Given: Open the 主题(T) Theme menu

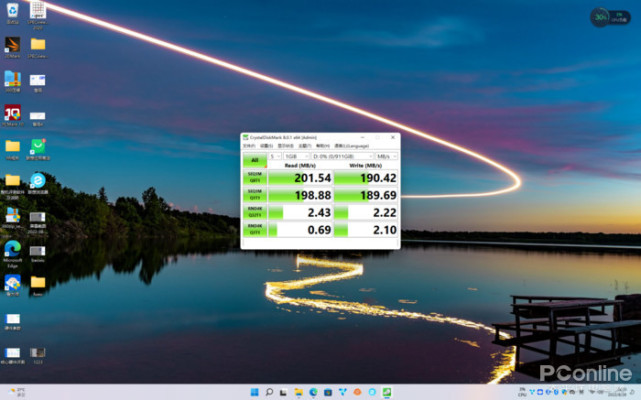Looking at the screenshot, I should [302, 145].
